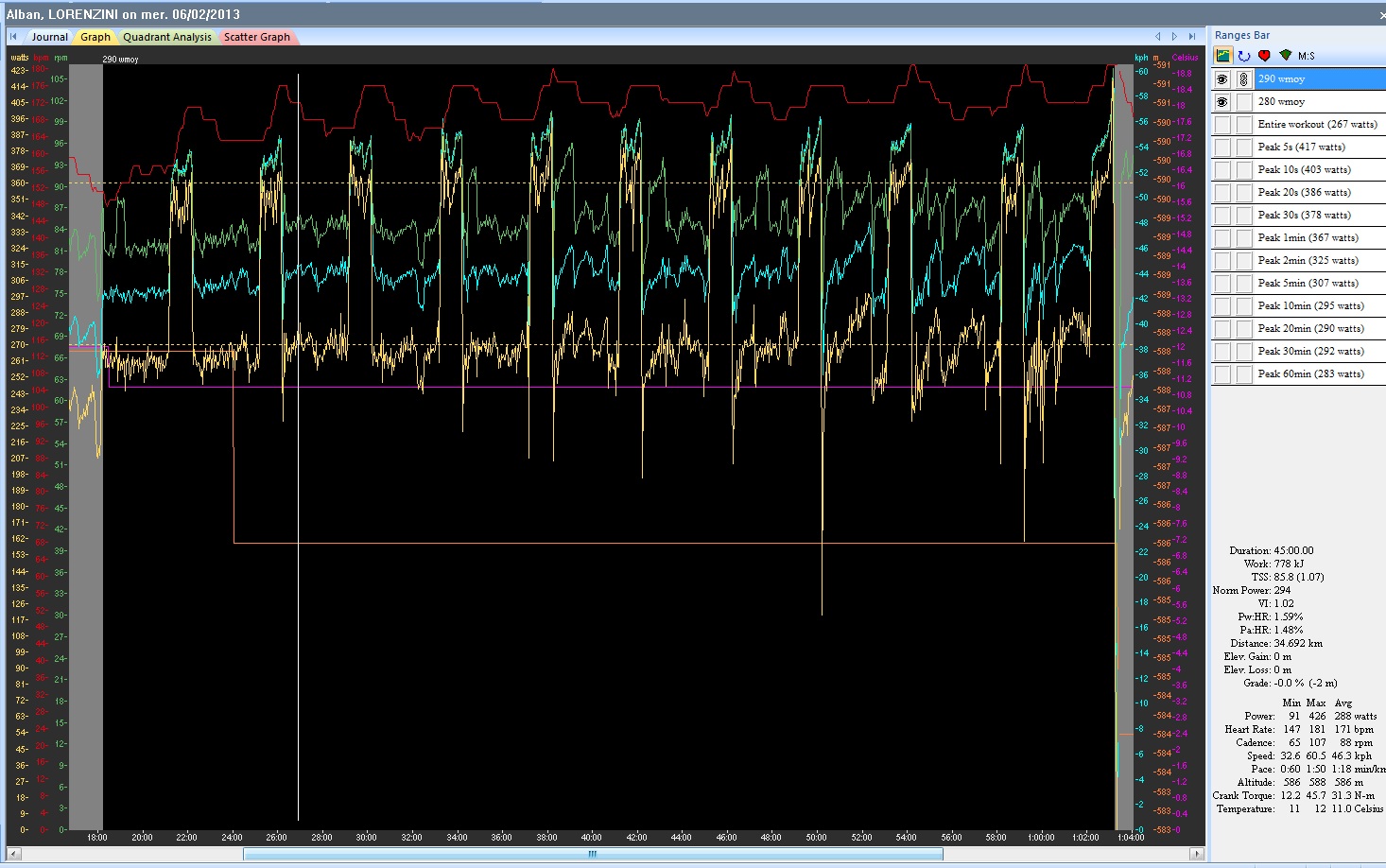The image size is (1386, 868).
Task: Click the tab scroll right triangle
Action: click(1174, 37)
